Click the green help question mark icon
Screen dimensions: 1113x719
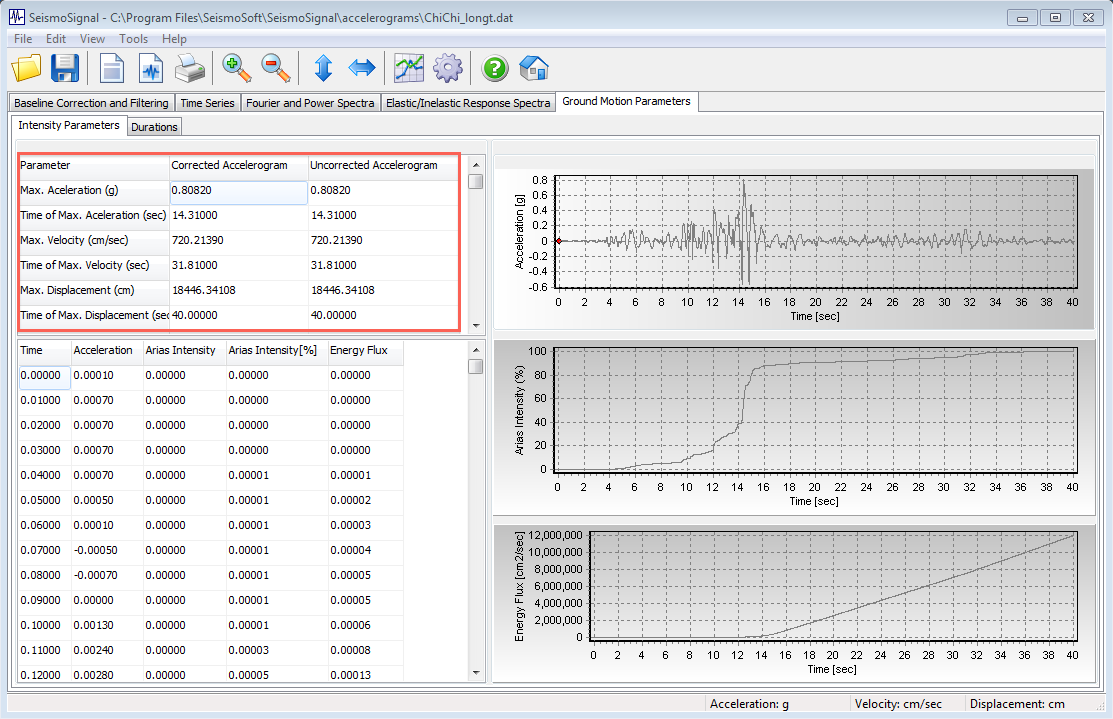495,69
